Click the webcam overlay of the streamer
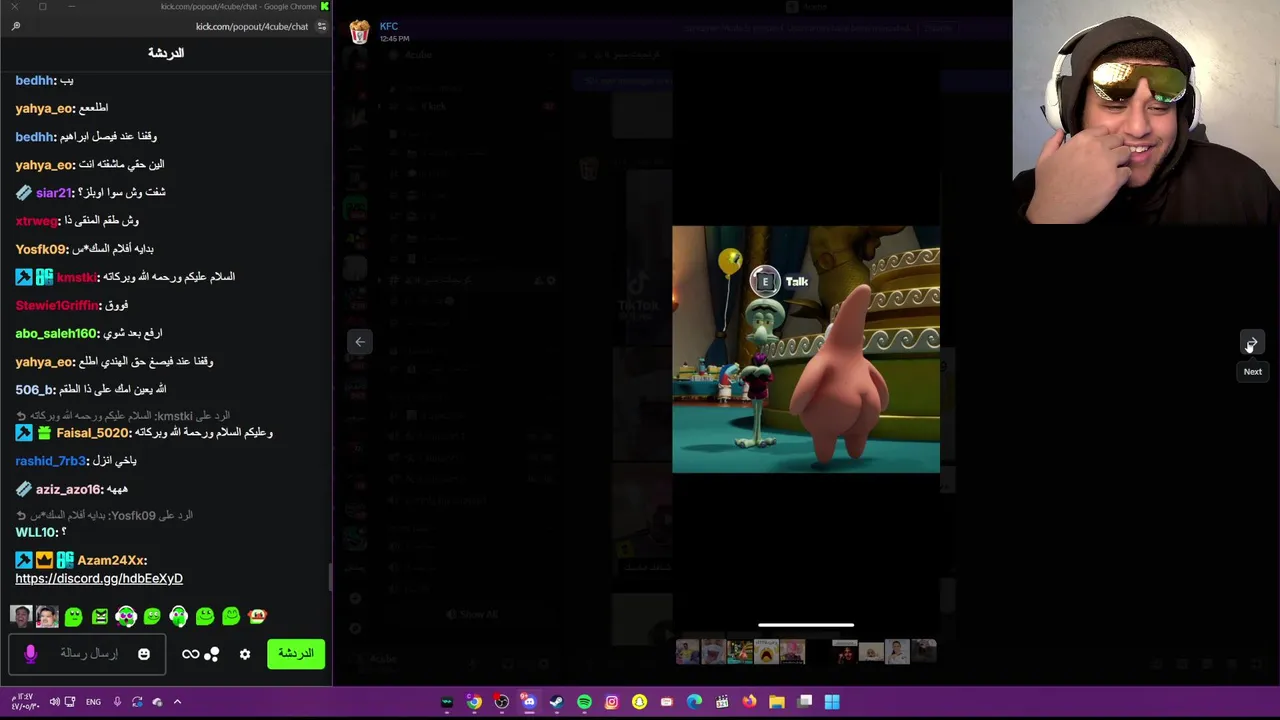The height and width of the screenshot is (720, 1280). coord(1146,112)
